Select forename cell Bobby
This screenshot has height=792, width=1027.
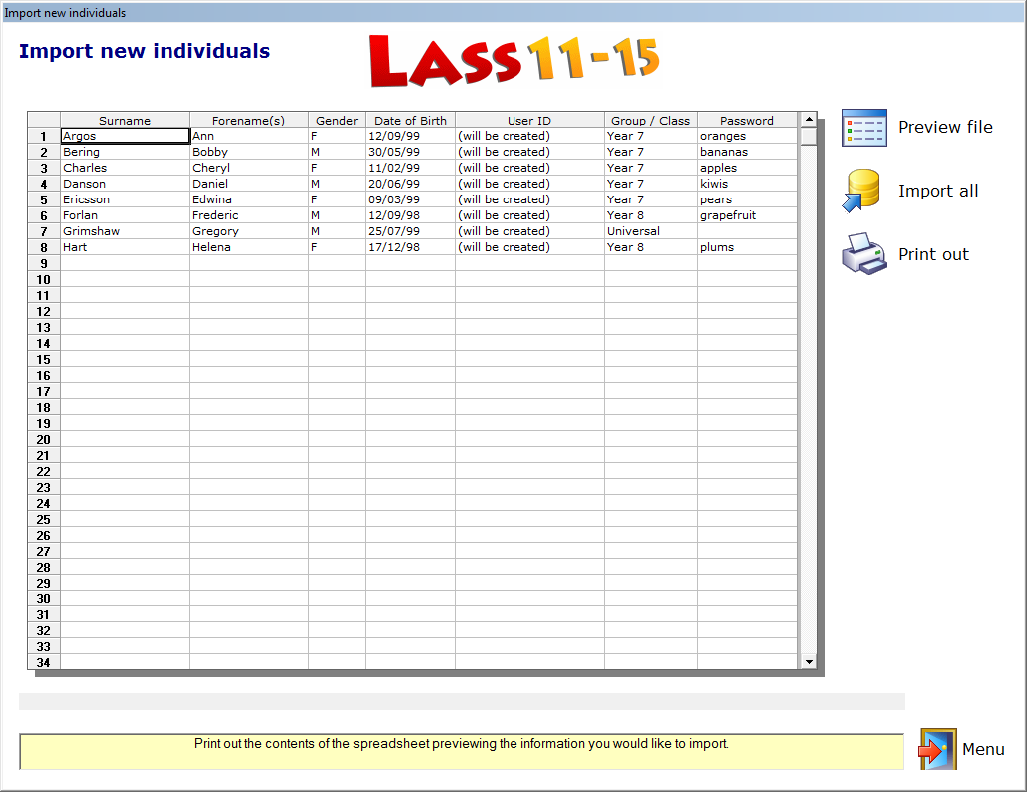[249, 152]
